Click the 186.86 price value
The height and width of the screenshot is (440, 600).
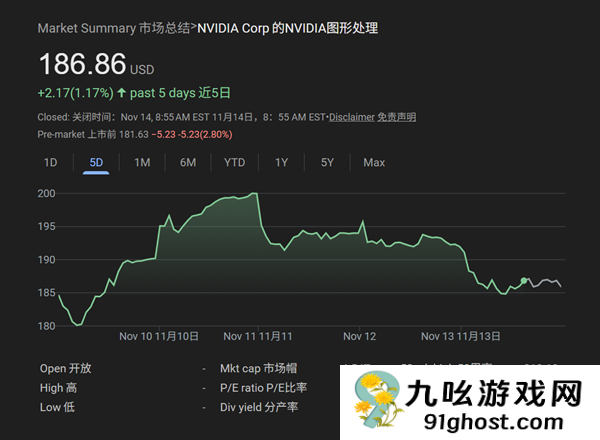tap(82, 64)
